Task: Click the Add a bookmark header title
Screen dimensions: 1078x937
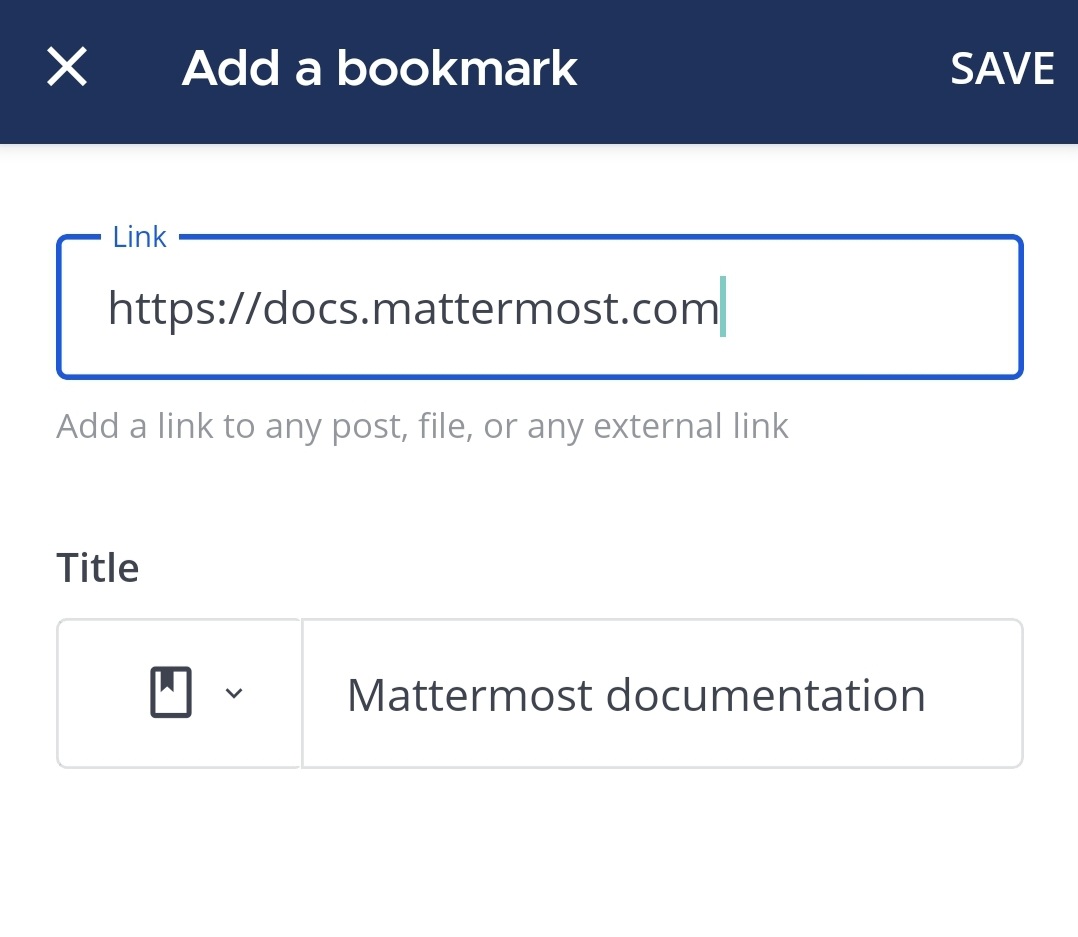Action: coord(379,69)
